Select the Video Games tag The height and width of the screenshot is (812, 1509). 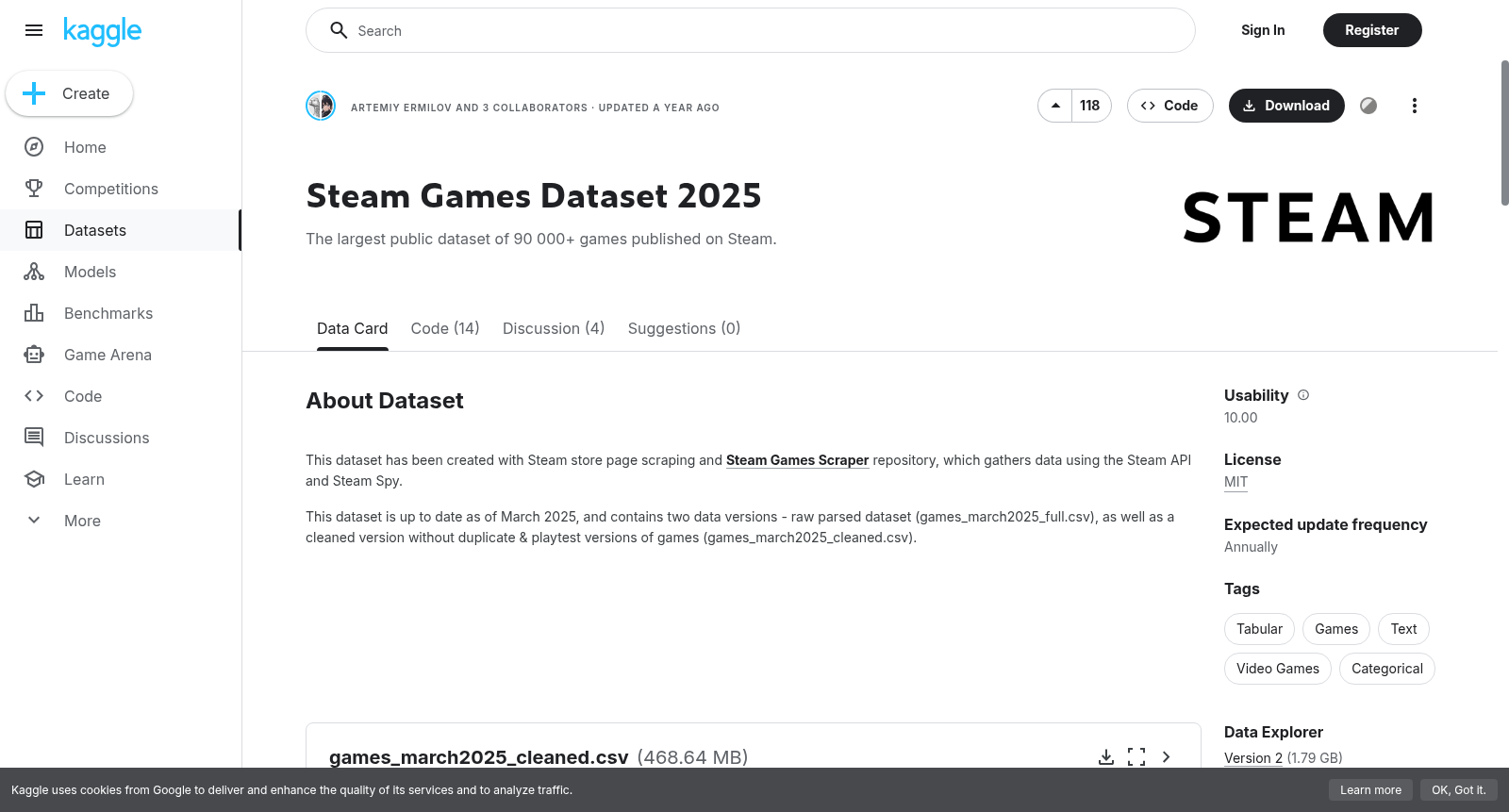tap(1278, 669)
